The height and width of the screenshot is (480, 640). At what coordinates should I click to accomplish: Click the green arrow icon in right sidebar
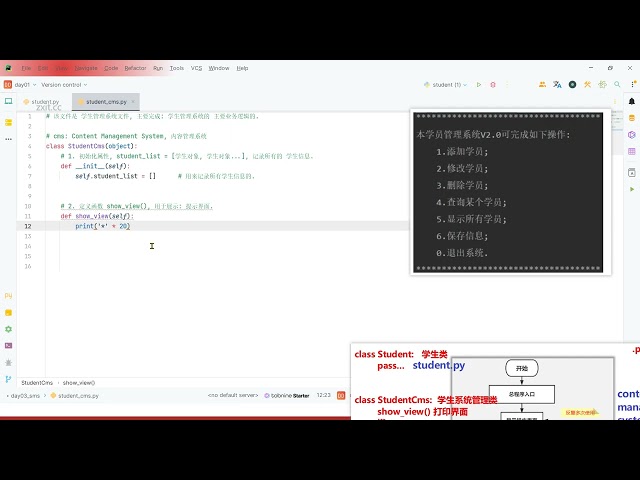pos(632,189)
